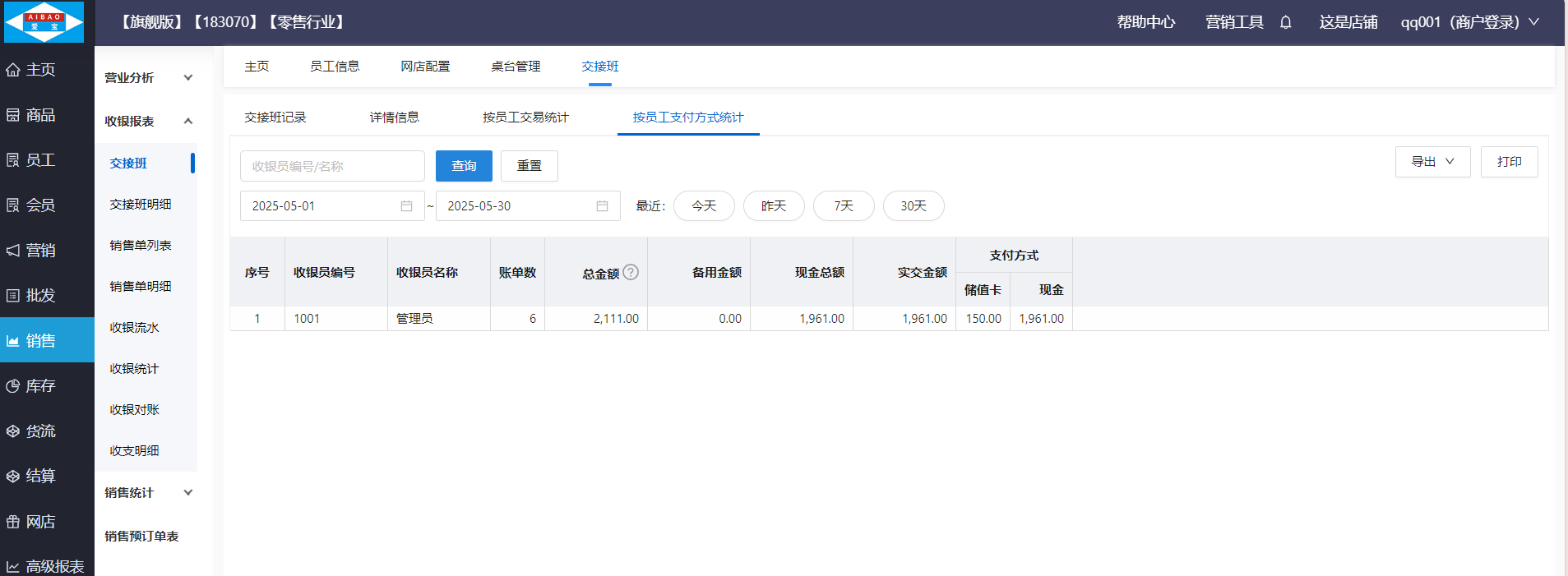Click the 收银员编号/名称 search field

(332, 166)
